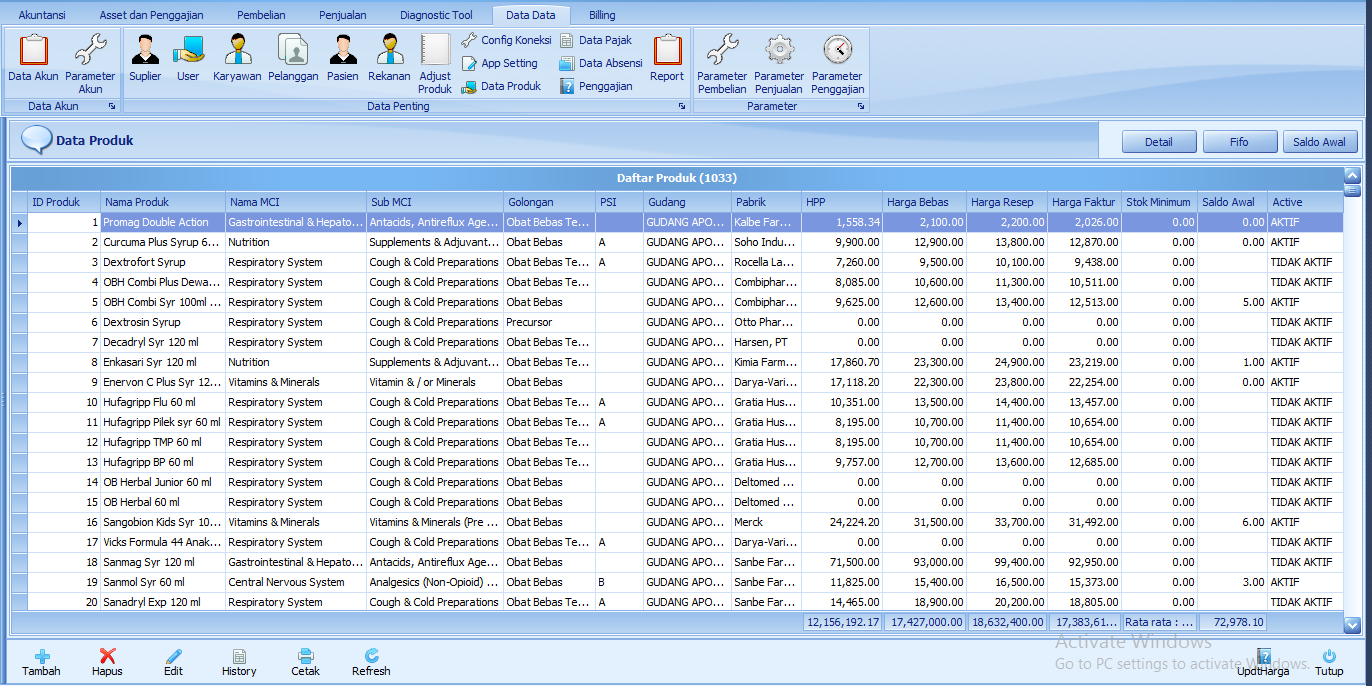Click the Refresh icon at the bottom
This screenshot has width=1372, height=686.
(x=371, y=656)
